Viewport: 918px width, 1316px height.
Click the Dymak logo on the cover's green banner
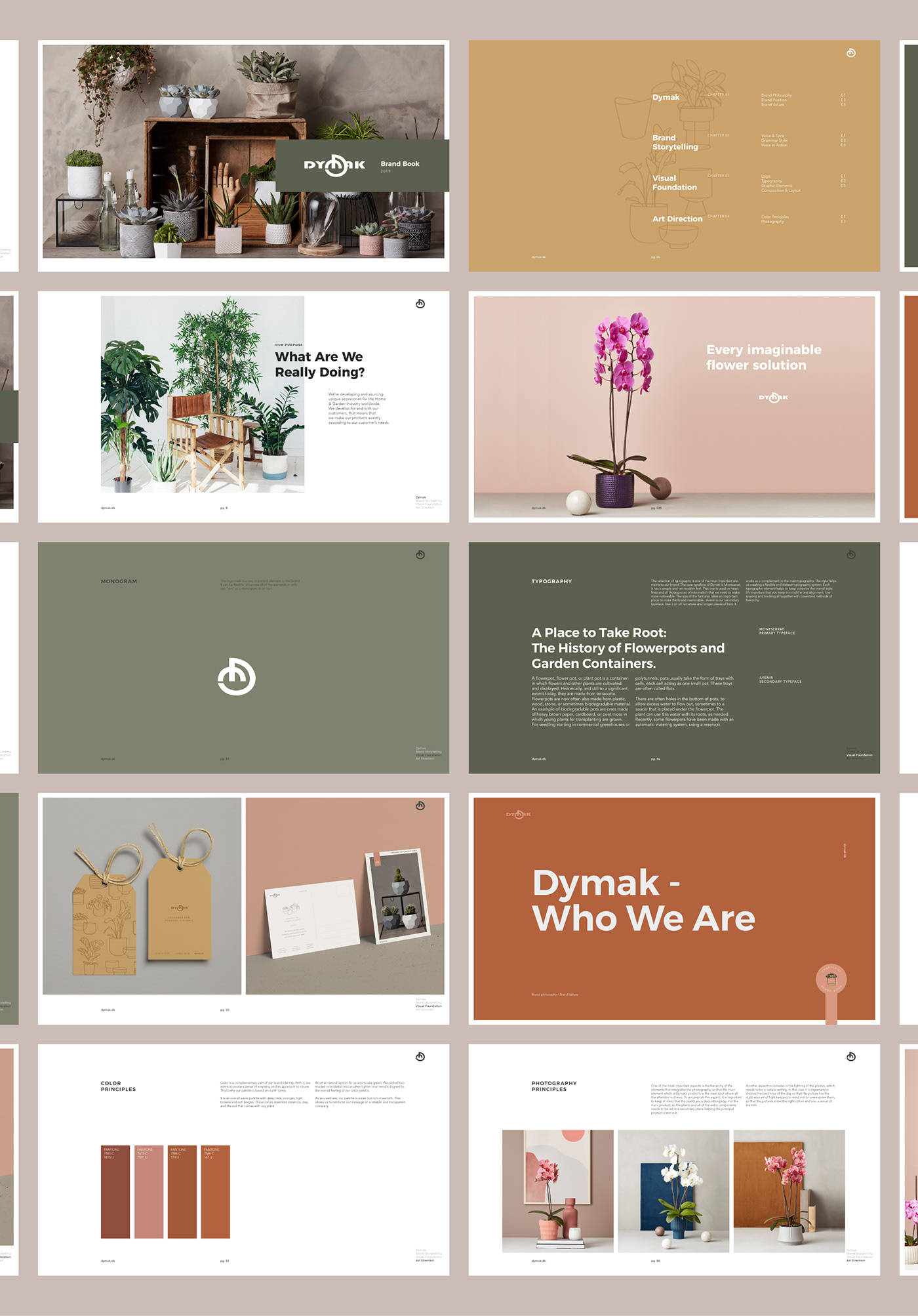point(334,165)
